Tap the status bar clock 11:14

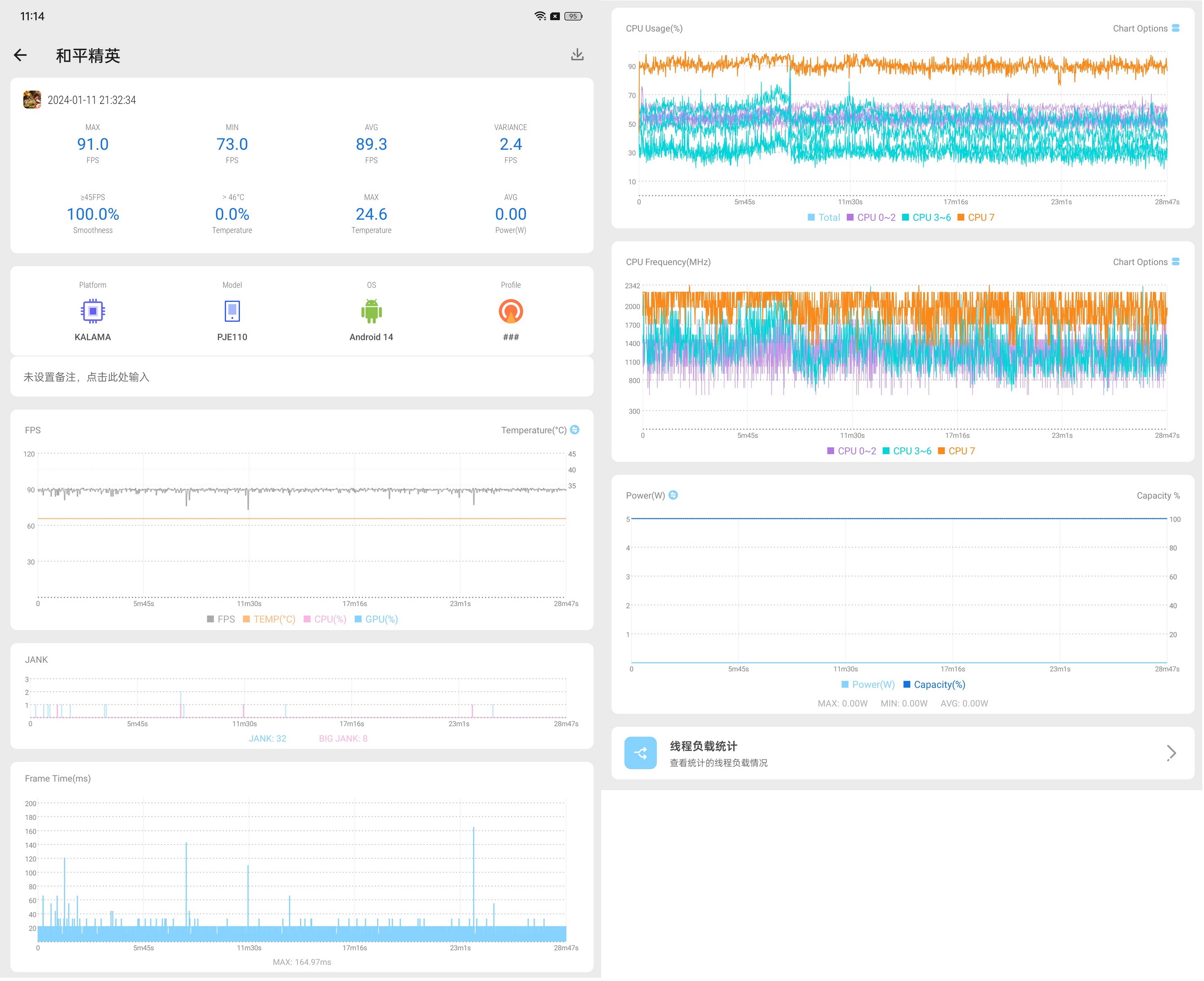[32, 16]
